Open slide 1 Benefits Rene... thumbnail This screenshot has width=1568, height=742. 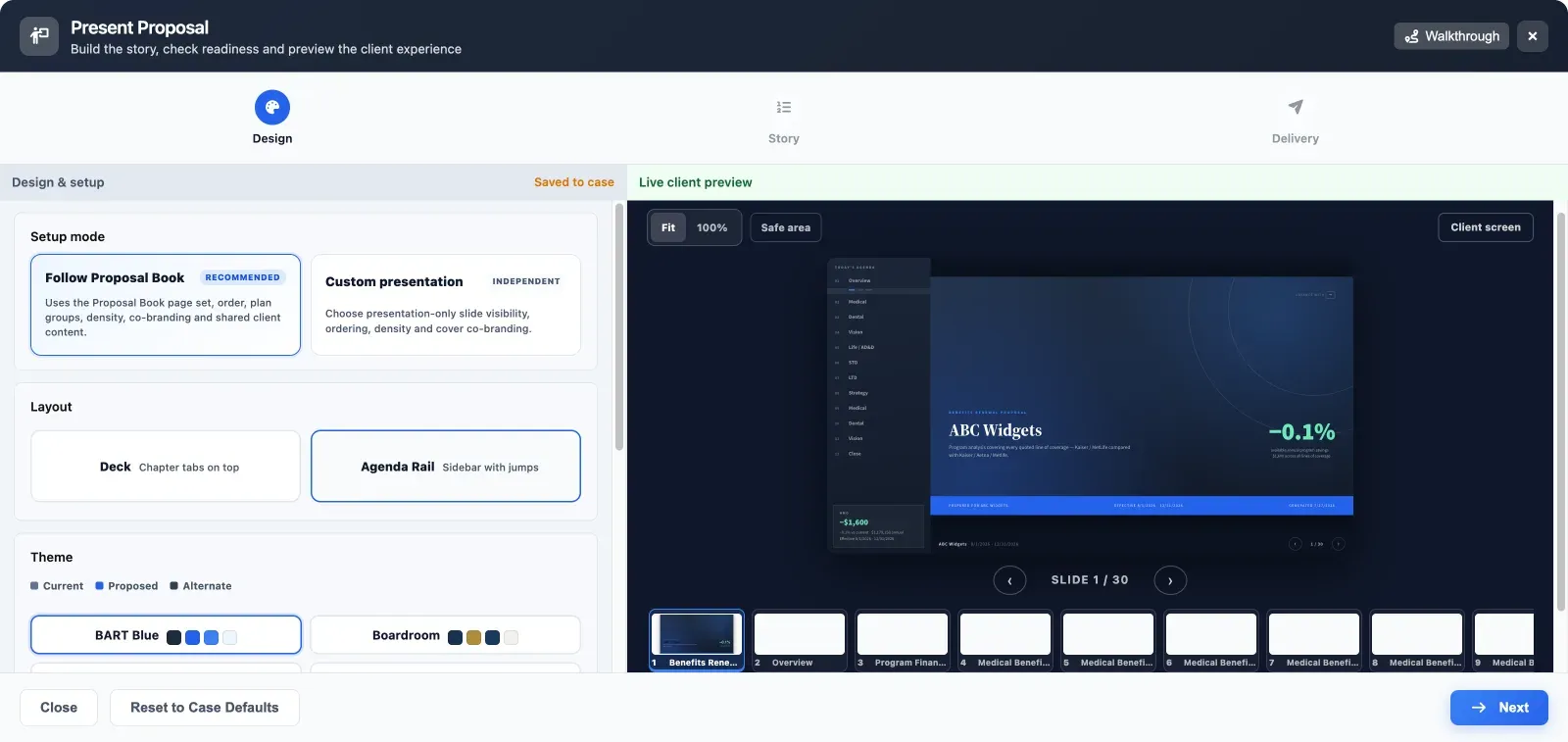pyautogui.click(x=697, y=641)
